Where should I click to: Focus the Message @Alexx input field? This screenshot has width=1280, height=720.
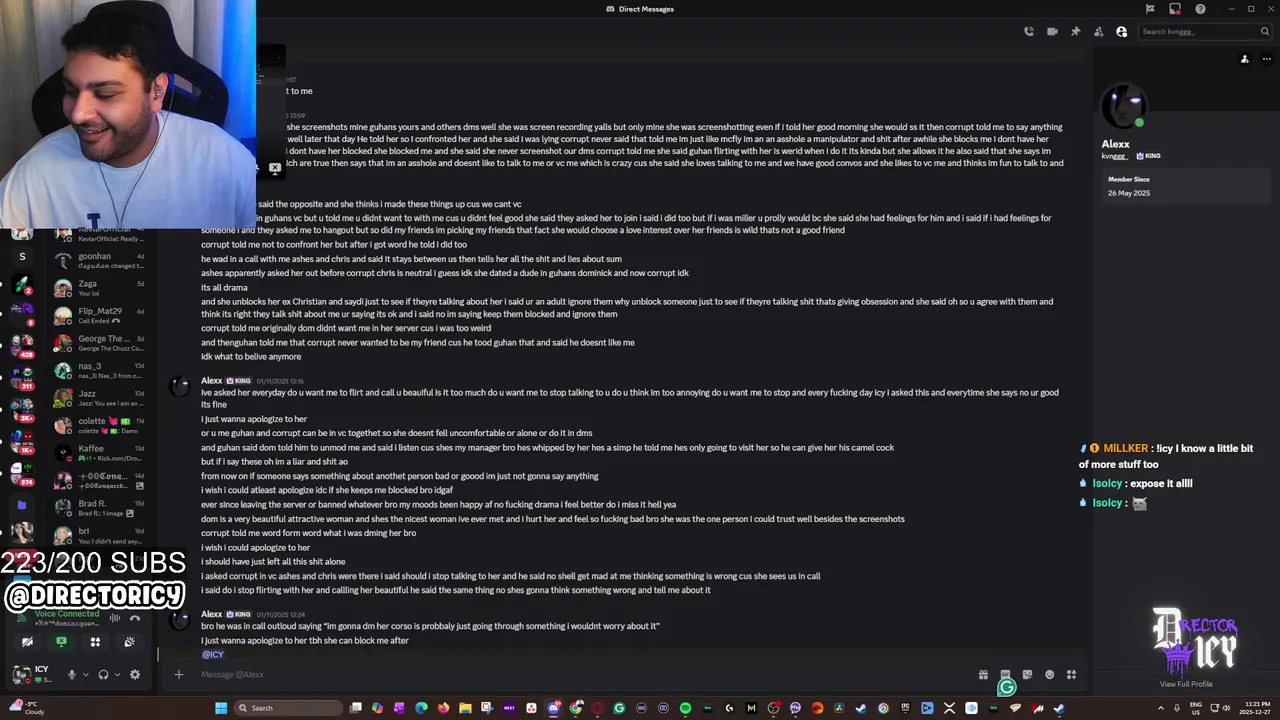[580, 675]
